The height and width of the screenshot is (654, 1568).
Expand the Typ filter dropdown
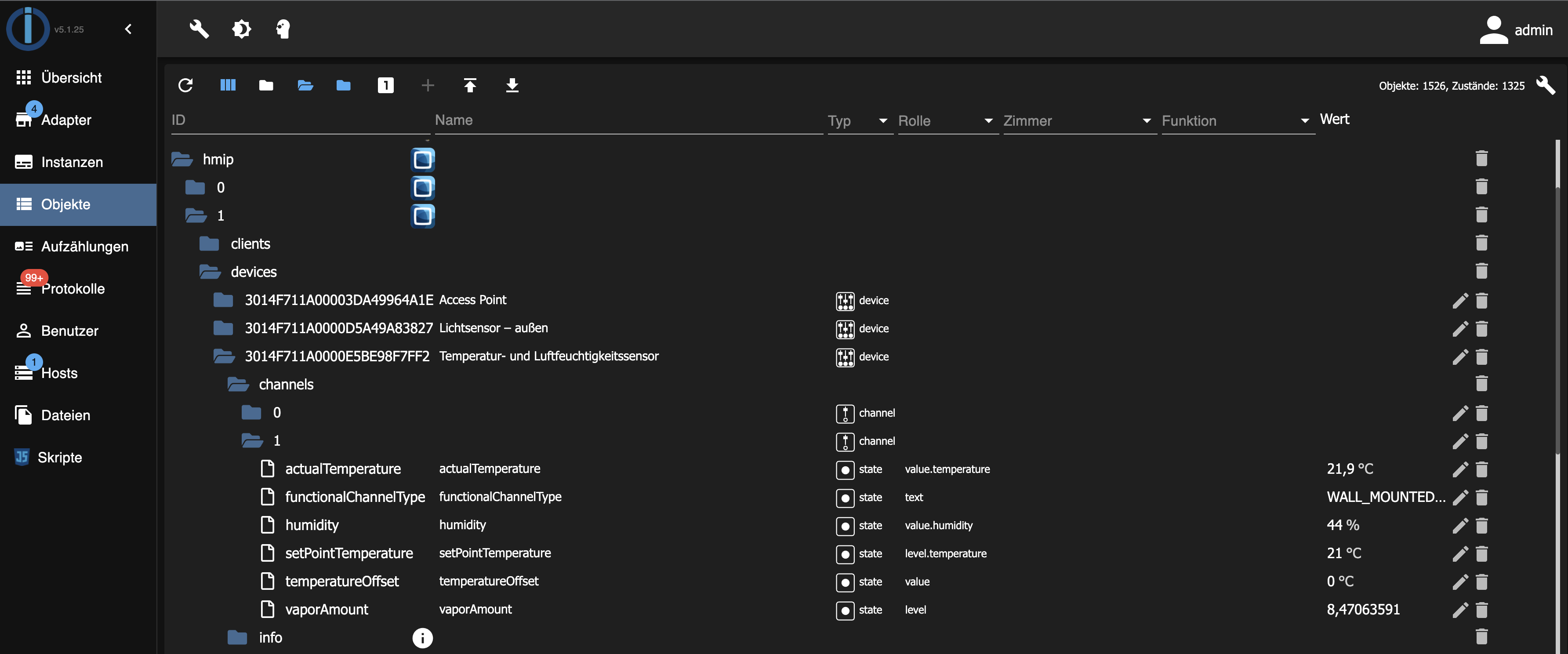880,120
